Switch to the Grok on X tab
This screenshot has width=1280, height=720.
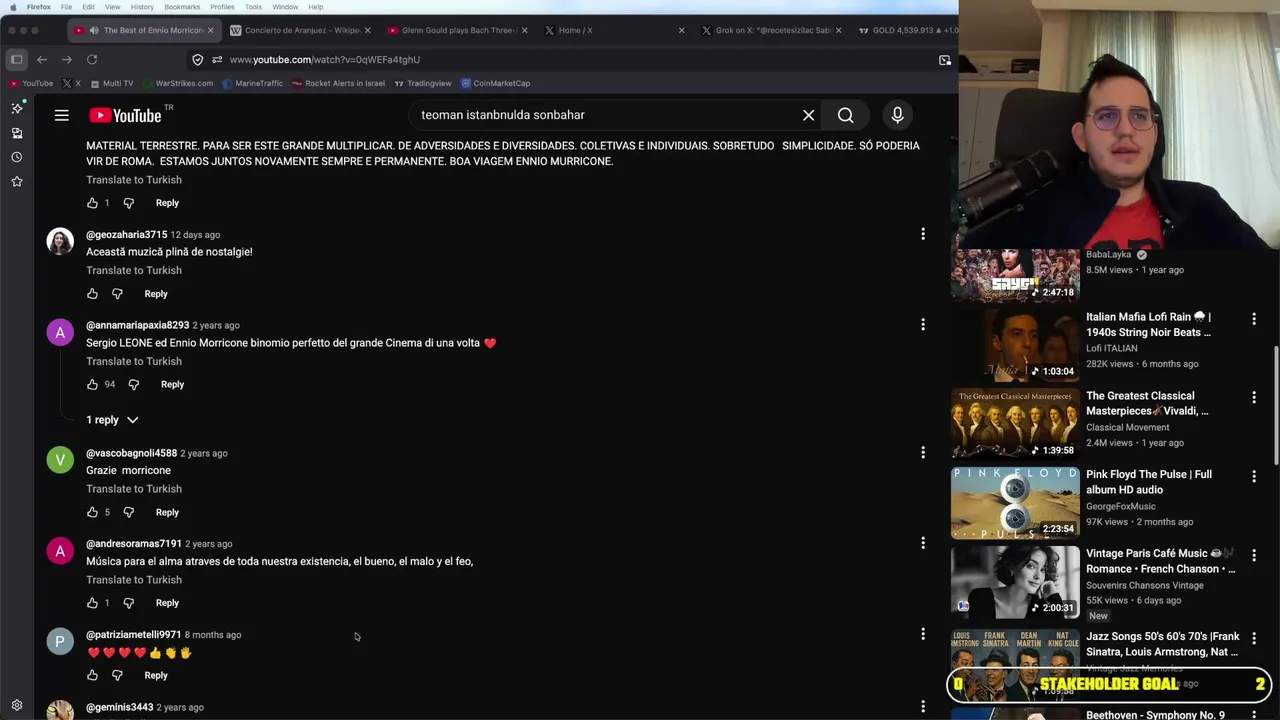coord(772,30)
